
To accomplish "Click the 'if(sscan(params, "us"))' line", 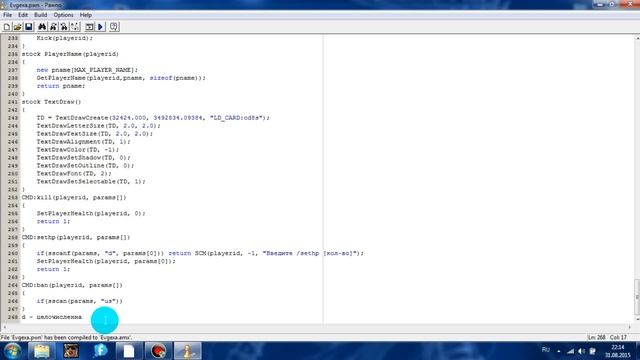I will click(x=80, y=301).
